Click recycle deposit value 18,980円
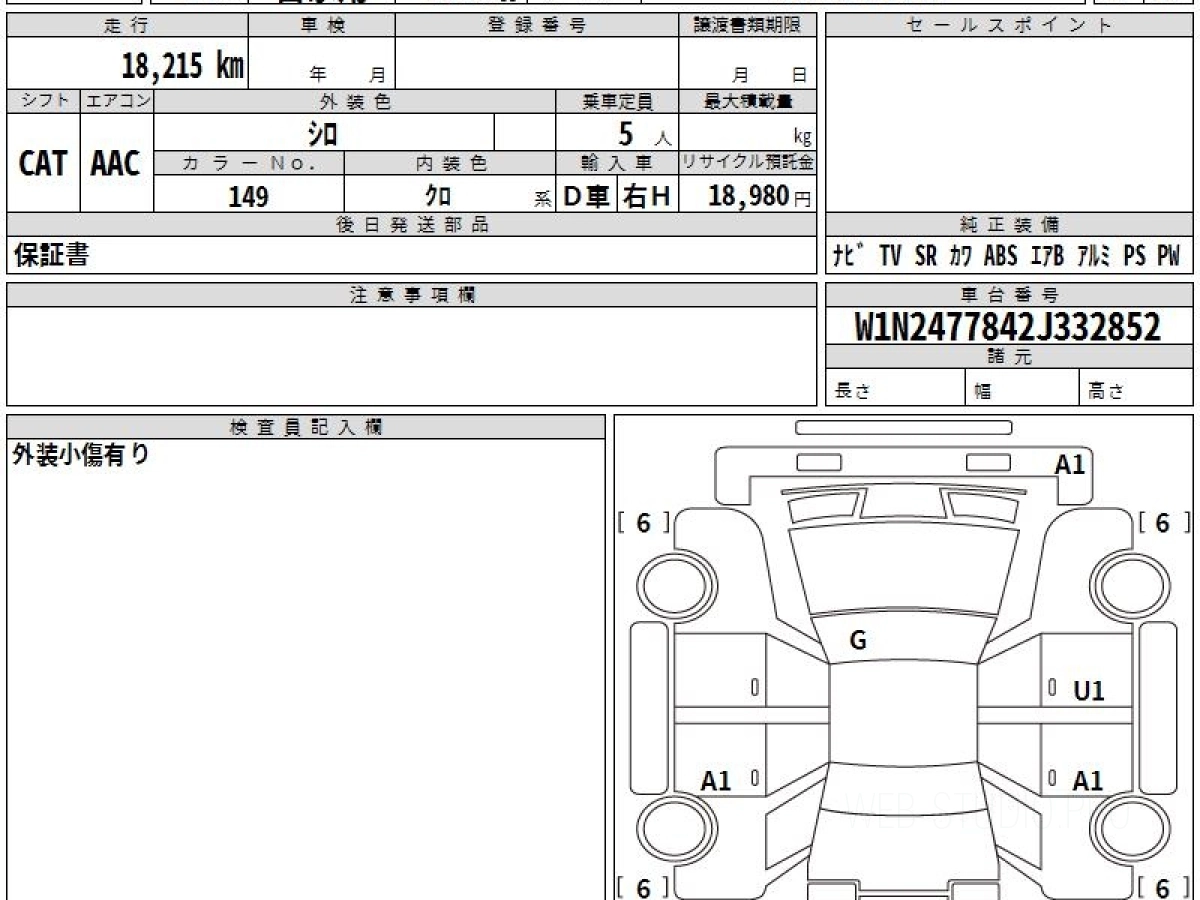The width and height of the screenshot is (1200, 900). 759,196
